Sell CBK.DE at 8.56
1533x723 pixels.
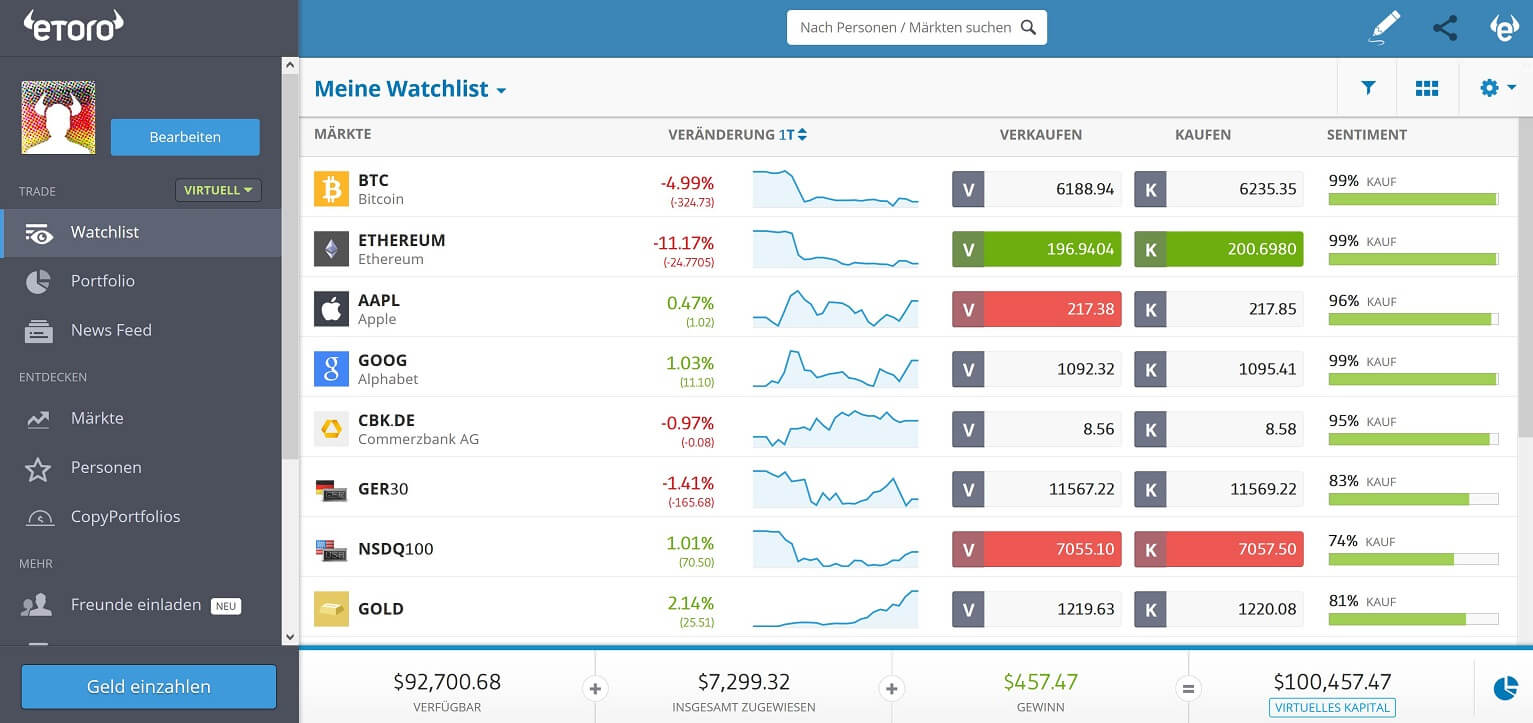[x=1037, y=429]
